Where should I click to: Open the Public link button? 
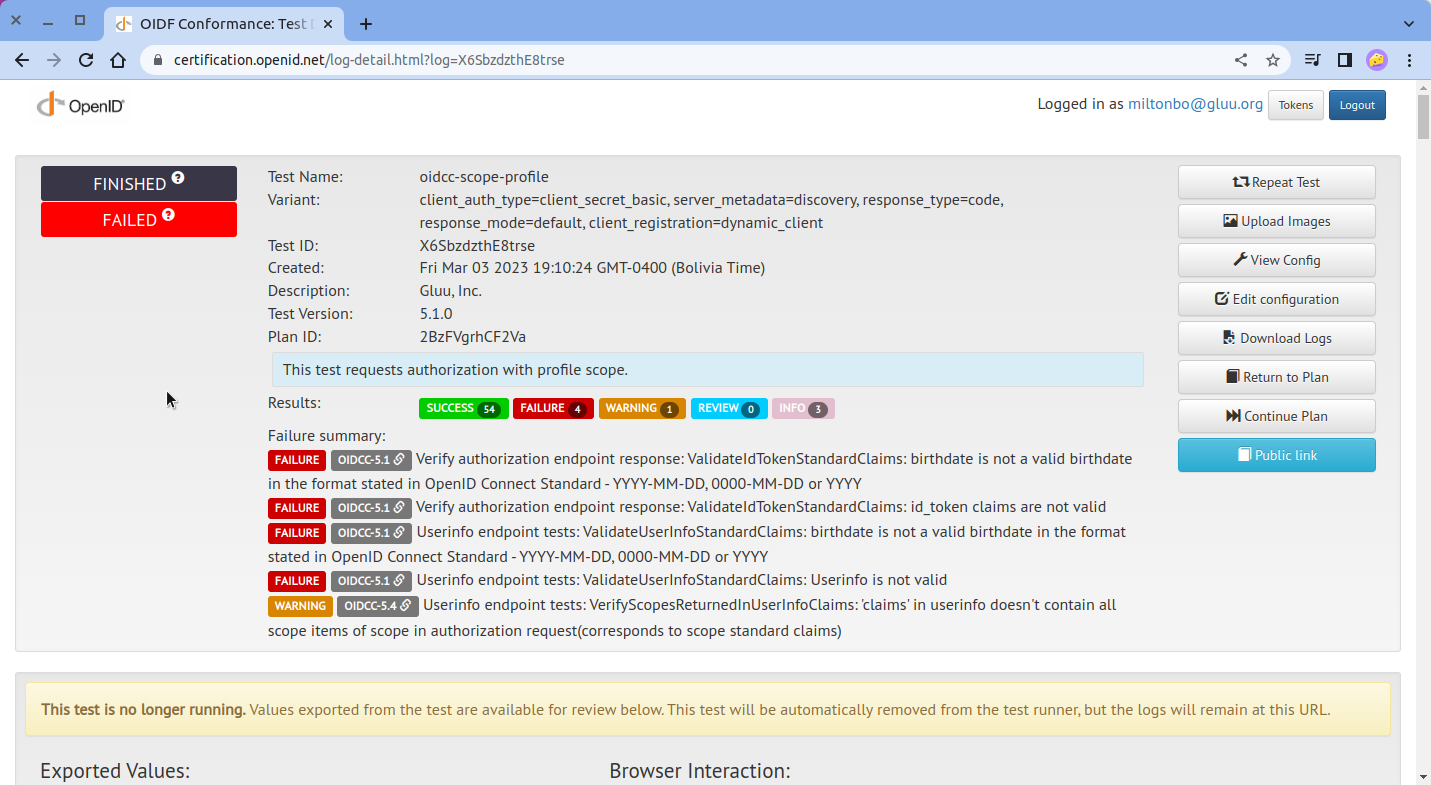coord(1276,455)
